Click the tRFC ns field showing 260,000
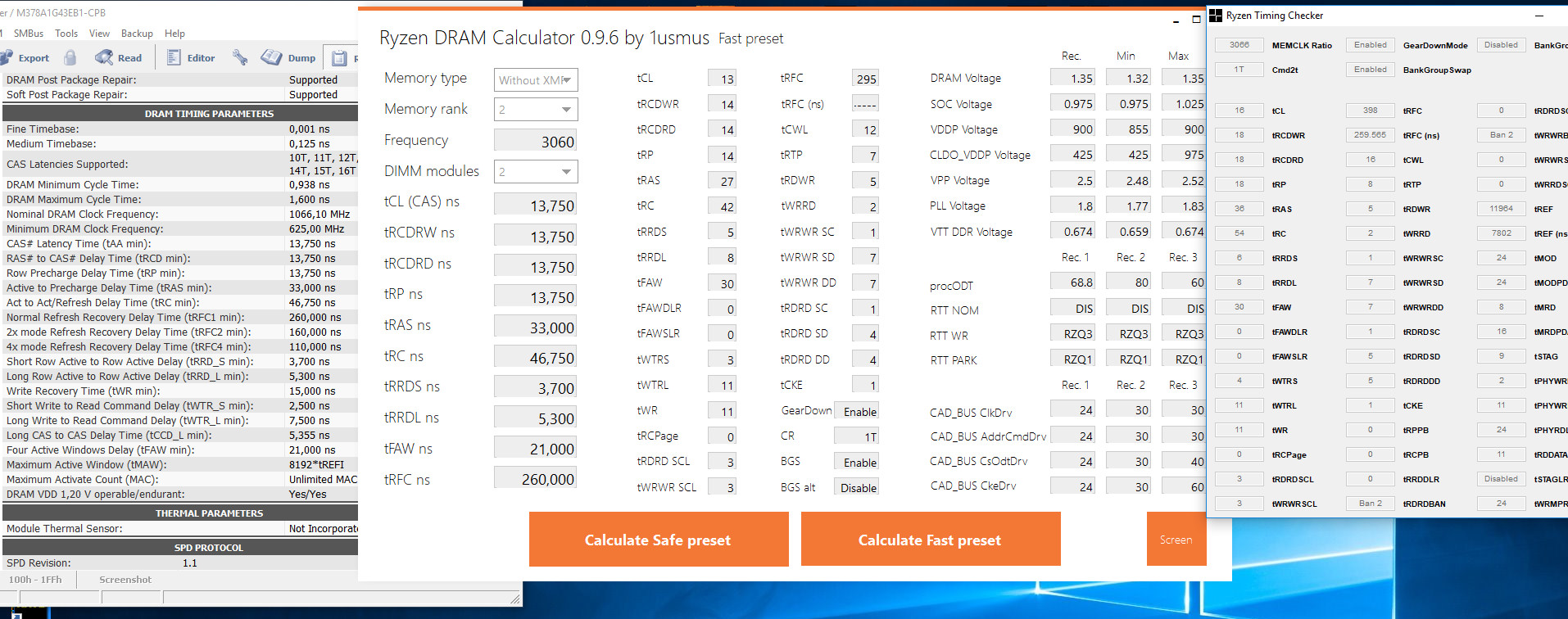 pyautogui.click(x=536, y=478)
